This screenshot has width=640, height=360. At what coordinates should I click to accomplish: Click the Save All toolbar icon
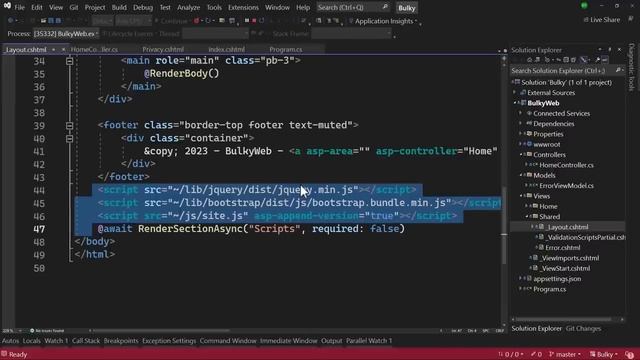pos(58,20)
